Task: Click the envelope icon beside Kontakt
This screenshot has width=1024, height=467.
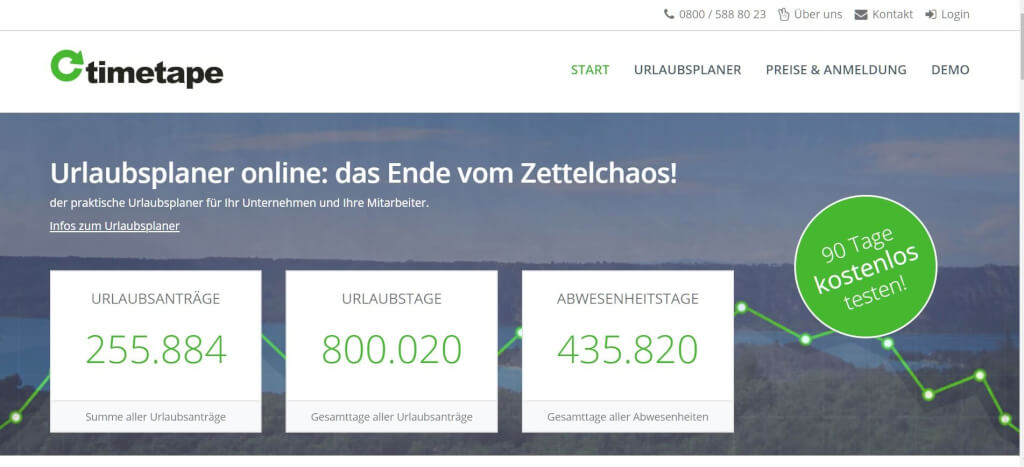Action: click(x=861, y=14)
